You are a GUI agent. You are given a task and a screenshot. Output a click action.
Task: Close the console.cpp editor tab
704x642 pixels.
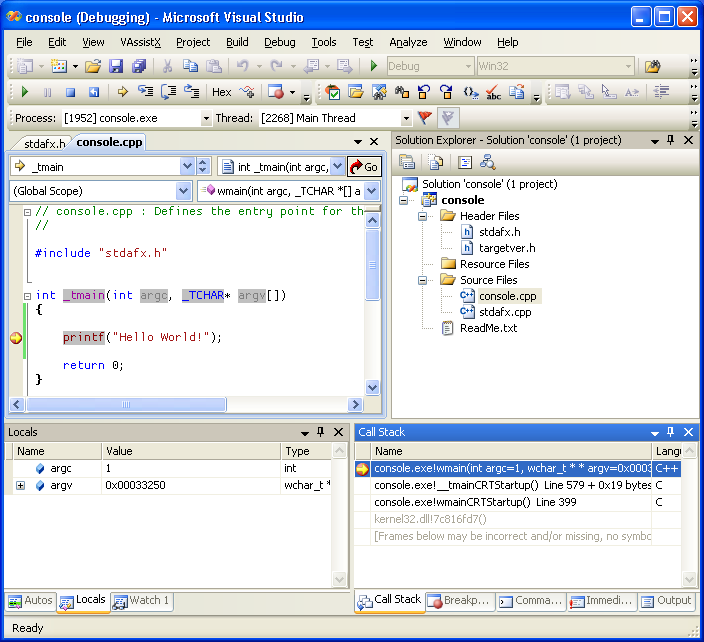pyautogui.click(x=374, y=141)
